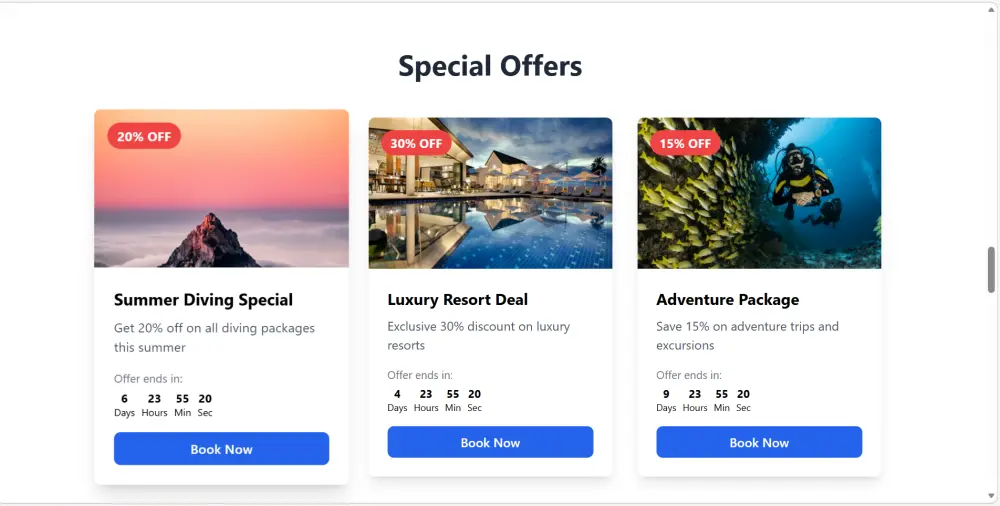Click the Special Offers heading
The width and height of the screenshot is (1000, 506).
[x=490, y=66]
